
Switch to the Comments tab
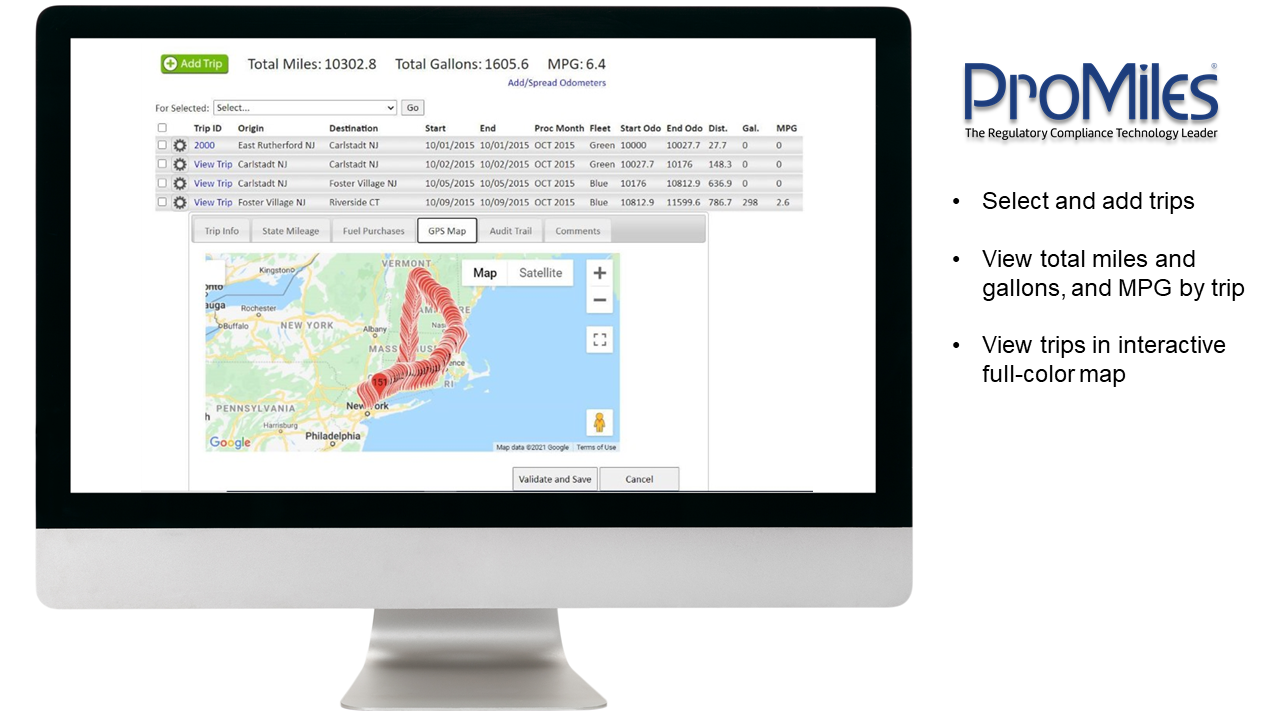[x=578, y=231]
